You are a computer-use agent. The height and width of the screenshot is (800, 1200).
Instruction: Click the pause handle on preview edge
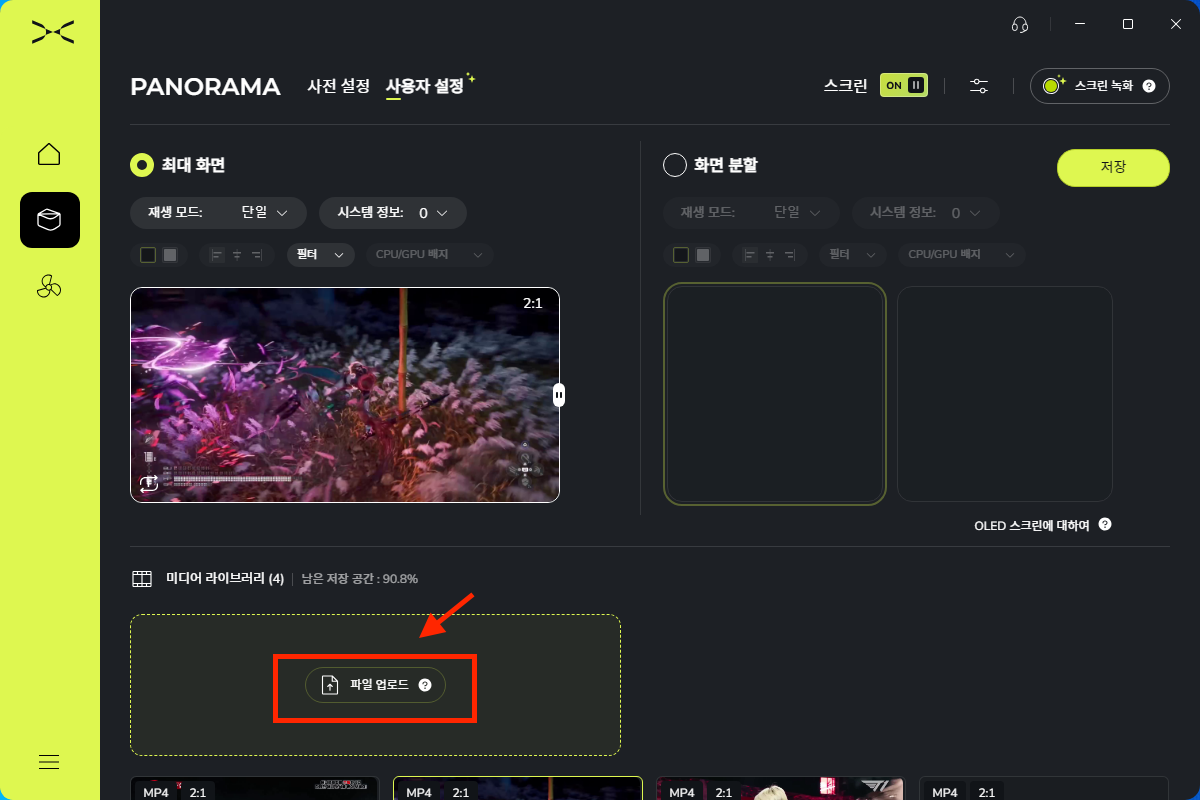(x=559, y=395)
